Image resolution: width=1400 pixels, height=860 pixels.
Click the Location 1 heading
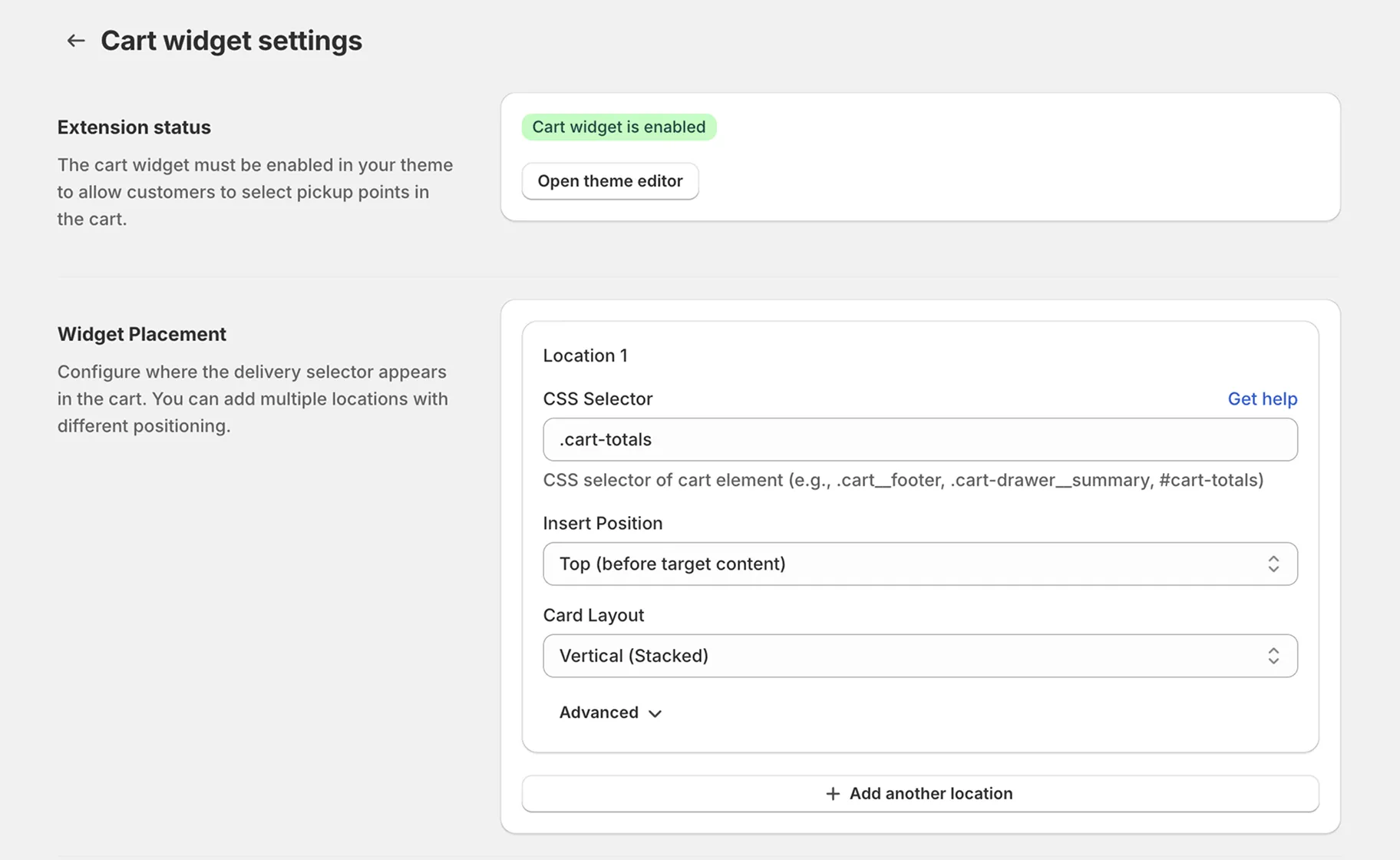click(585, 356)
